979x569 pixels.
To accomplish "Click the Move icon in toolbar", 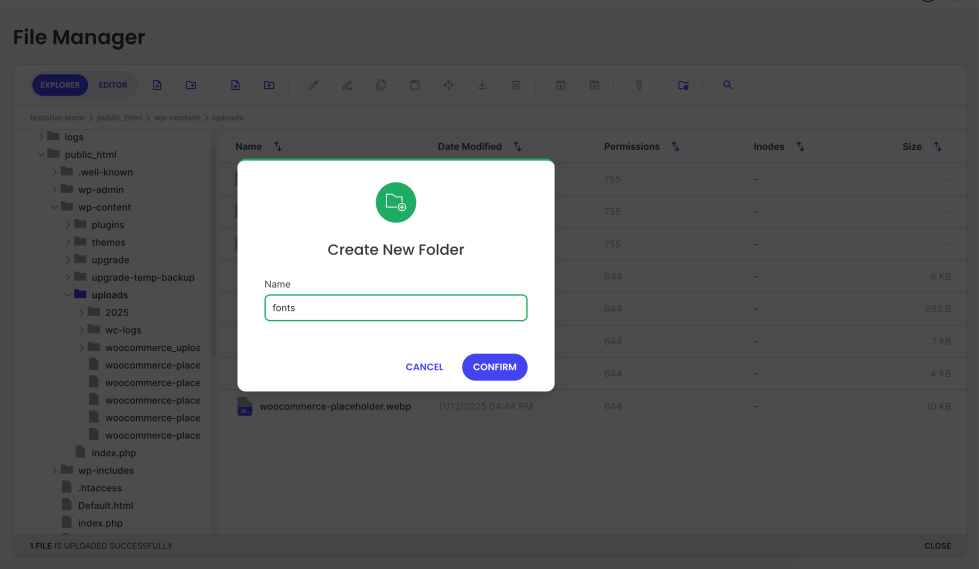I will pos(449,85).
